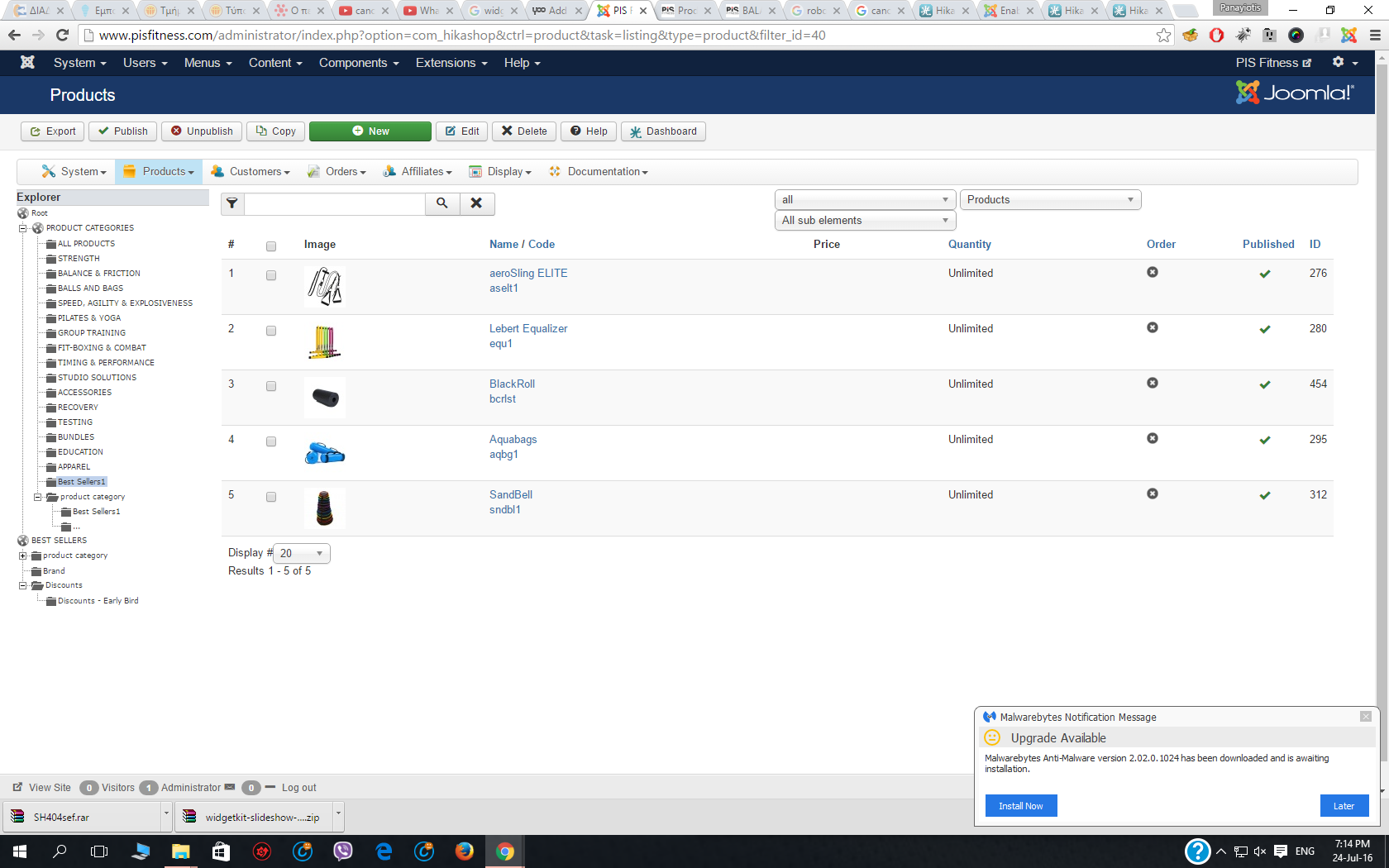This screenshot has height=868, width=1389.
Task: Open SH404sef.rar download options arrow
Action: coord(166,816)
